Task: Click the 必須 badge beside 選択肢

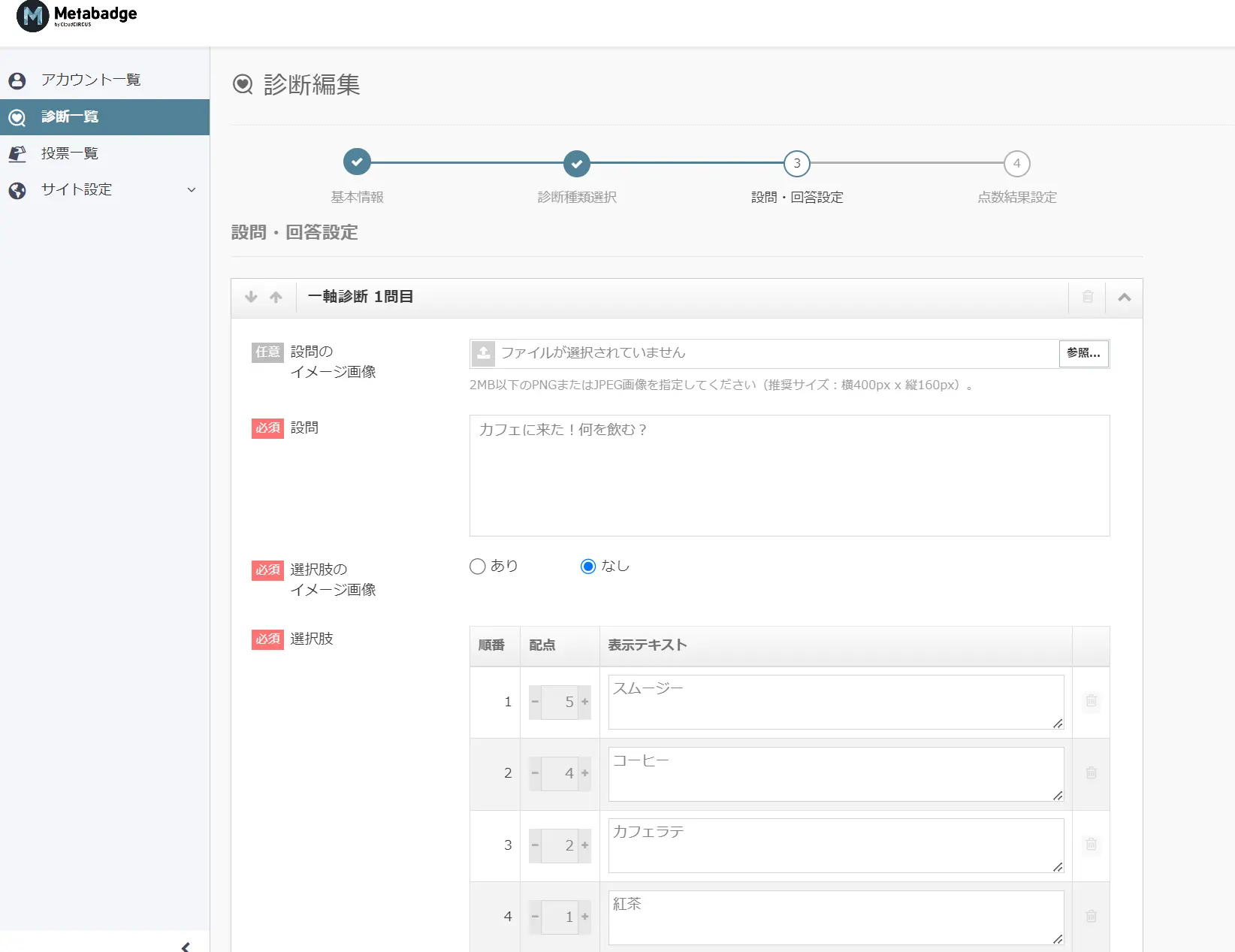Action: (x=267, y=639)
